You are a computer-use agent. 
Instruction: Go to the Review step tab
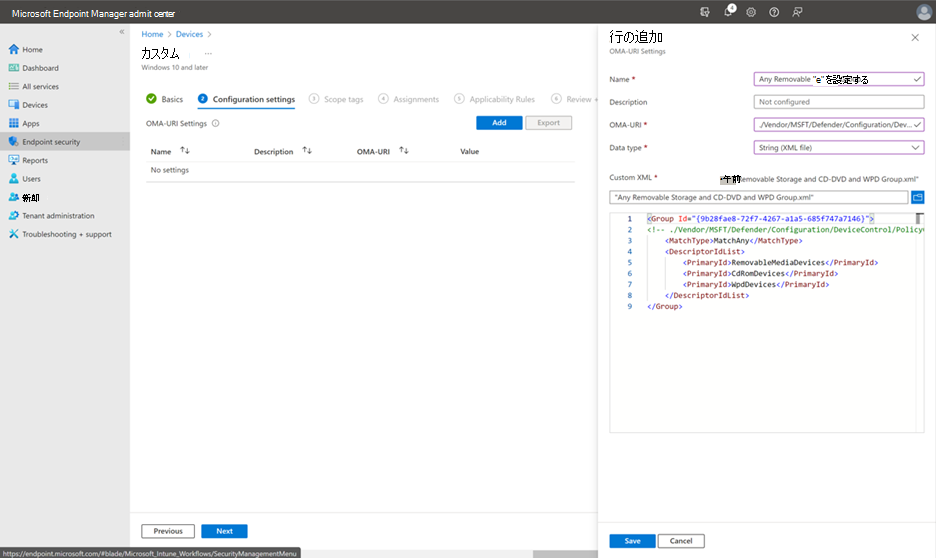point(574,99)
